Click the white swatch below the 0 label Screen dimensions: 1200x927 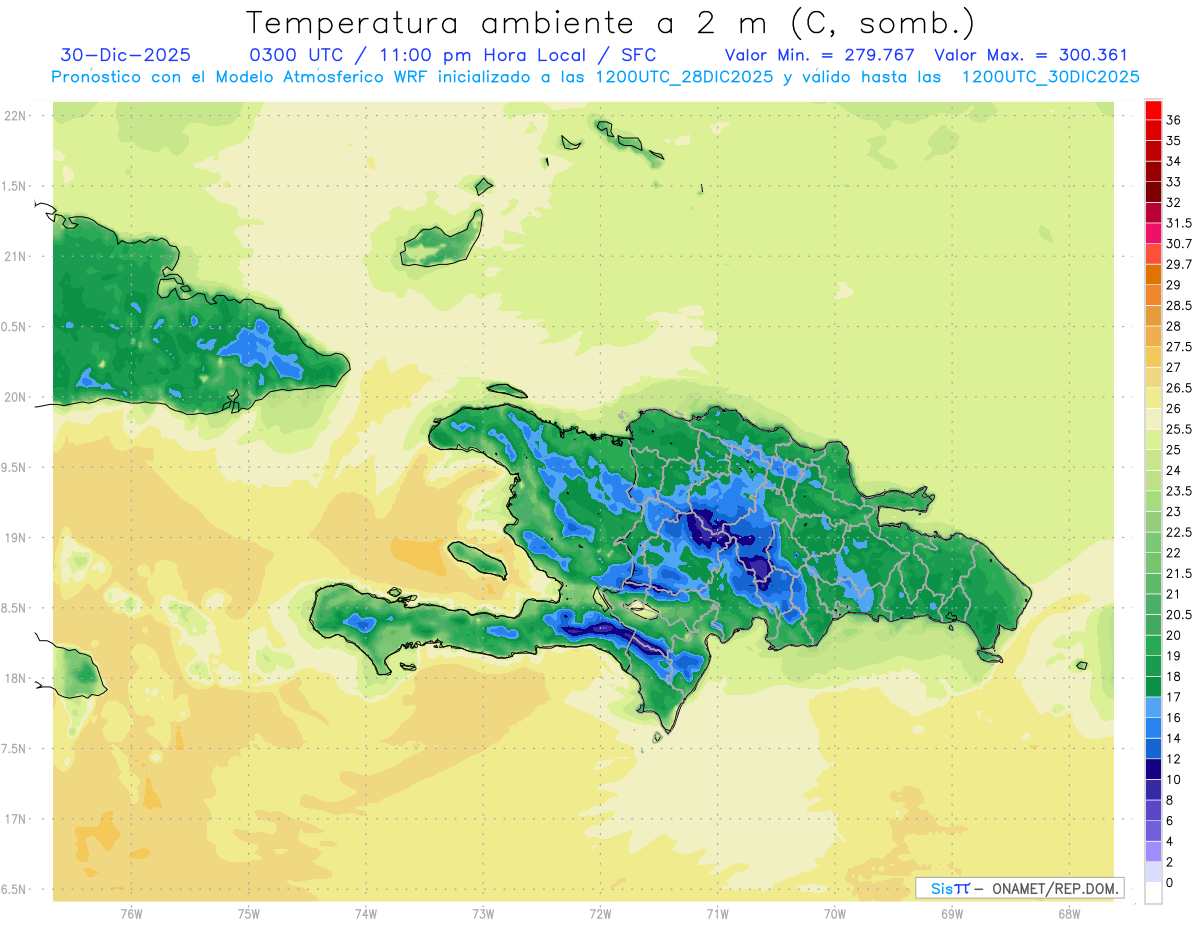click(1153, 893)
